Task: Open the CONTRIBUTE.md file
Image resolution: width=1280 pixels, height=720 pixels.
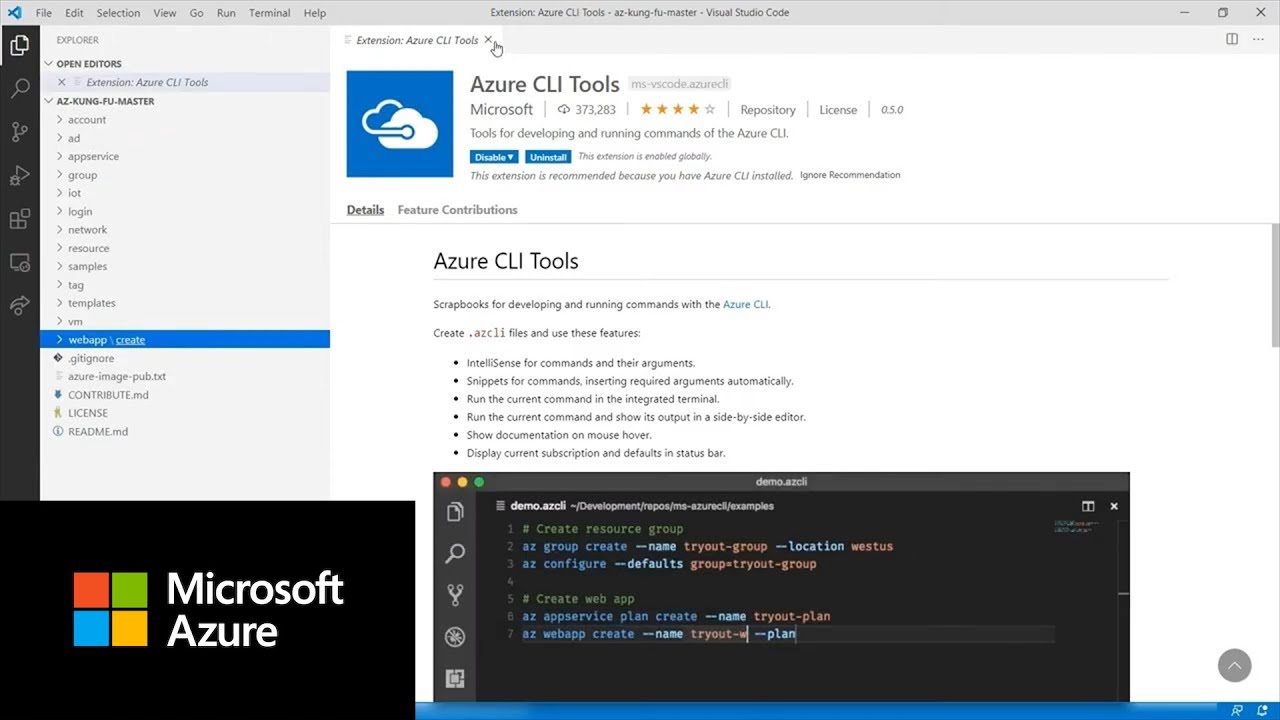Action: coord(185,394)
